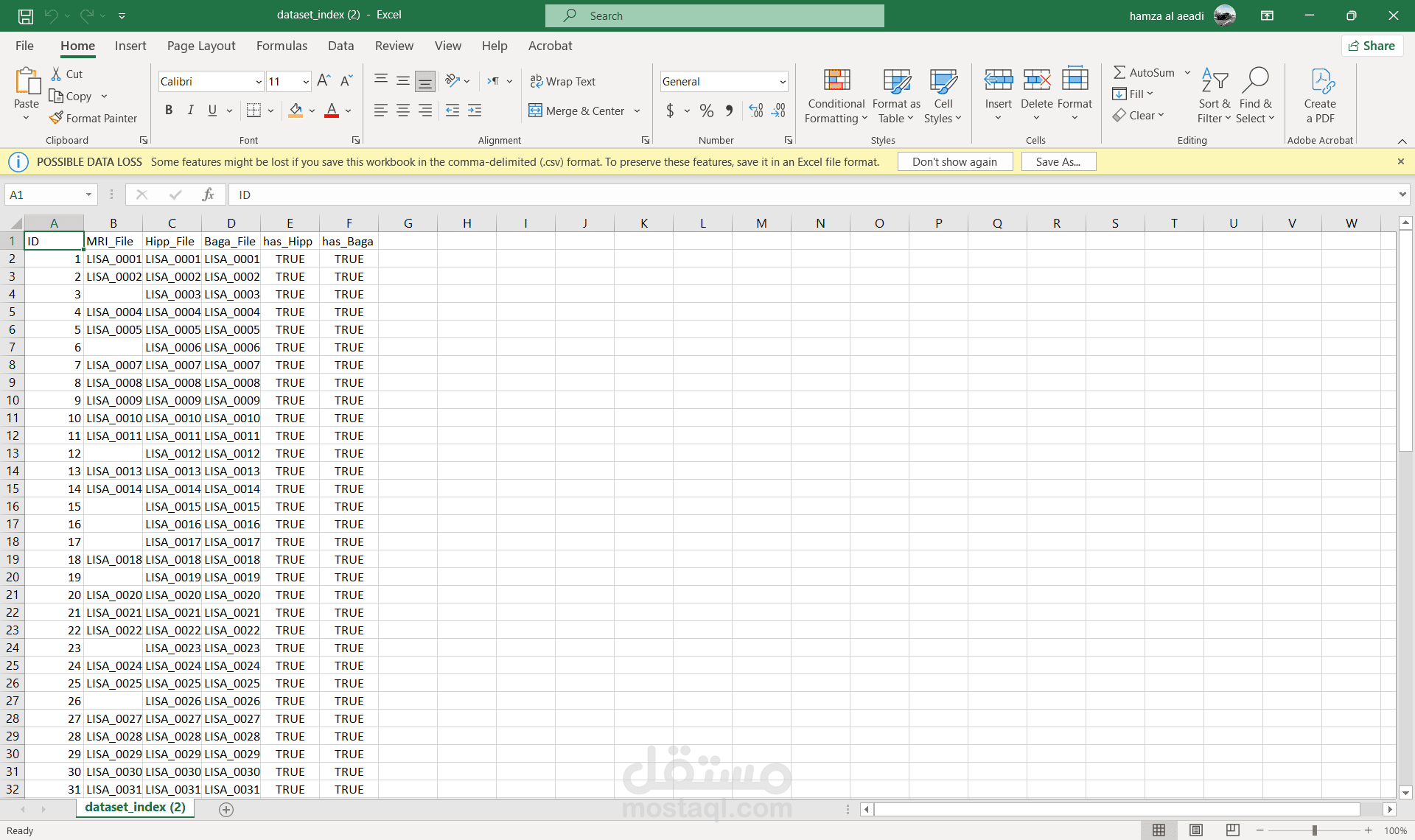Click the Search box in title bar
Viewport: 1415px width, 840px height.
[x=715, y=15]
